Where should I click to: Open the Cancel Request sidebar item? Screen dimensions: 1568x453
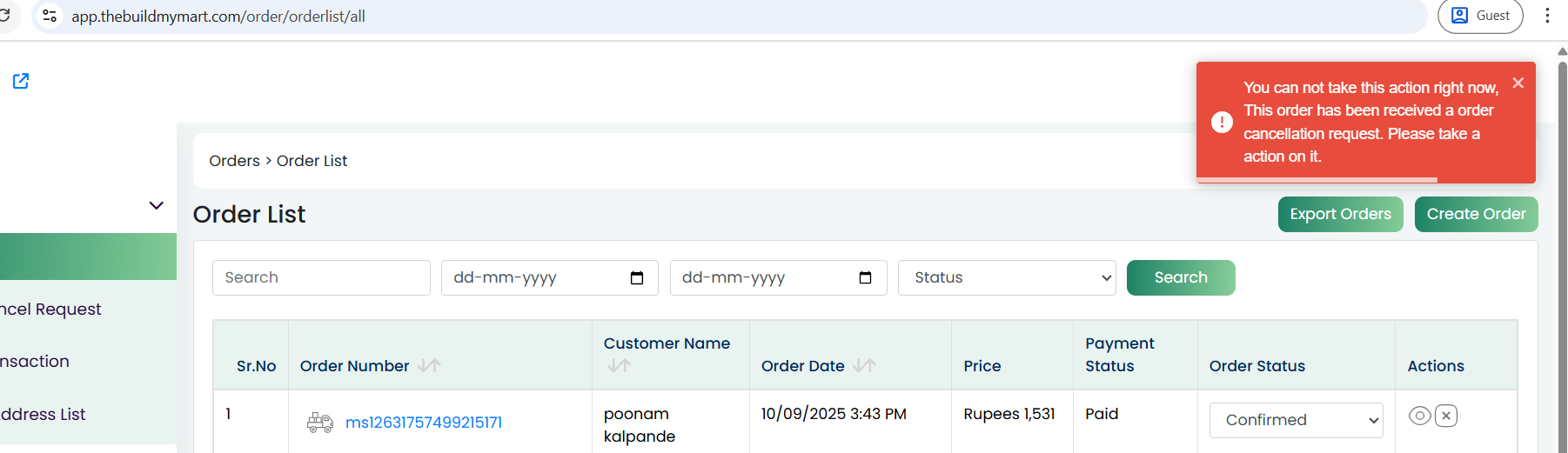(x=50, y=310)
